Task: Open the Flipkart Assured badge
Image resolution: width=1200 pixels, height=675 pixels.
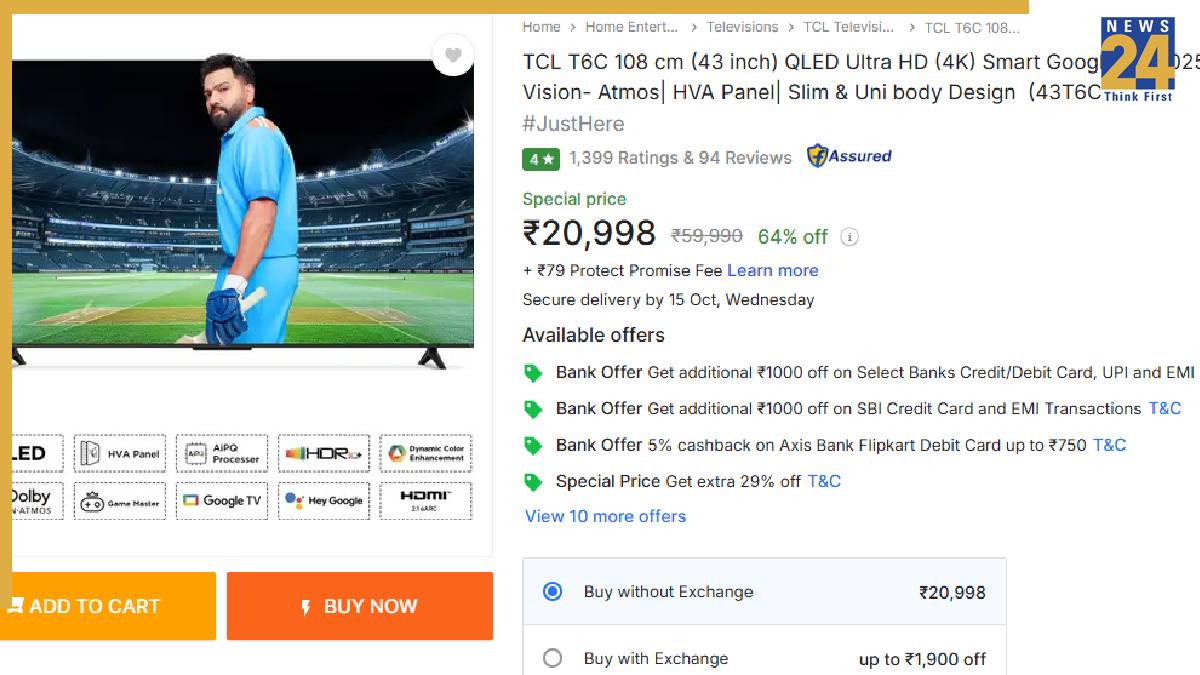Action: click(x=849, y=156)
